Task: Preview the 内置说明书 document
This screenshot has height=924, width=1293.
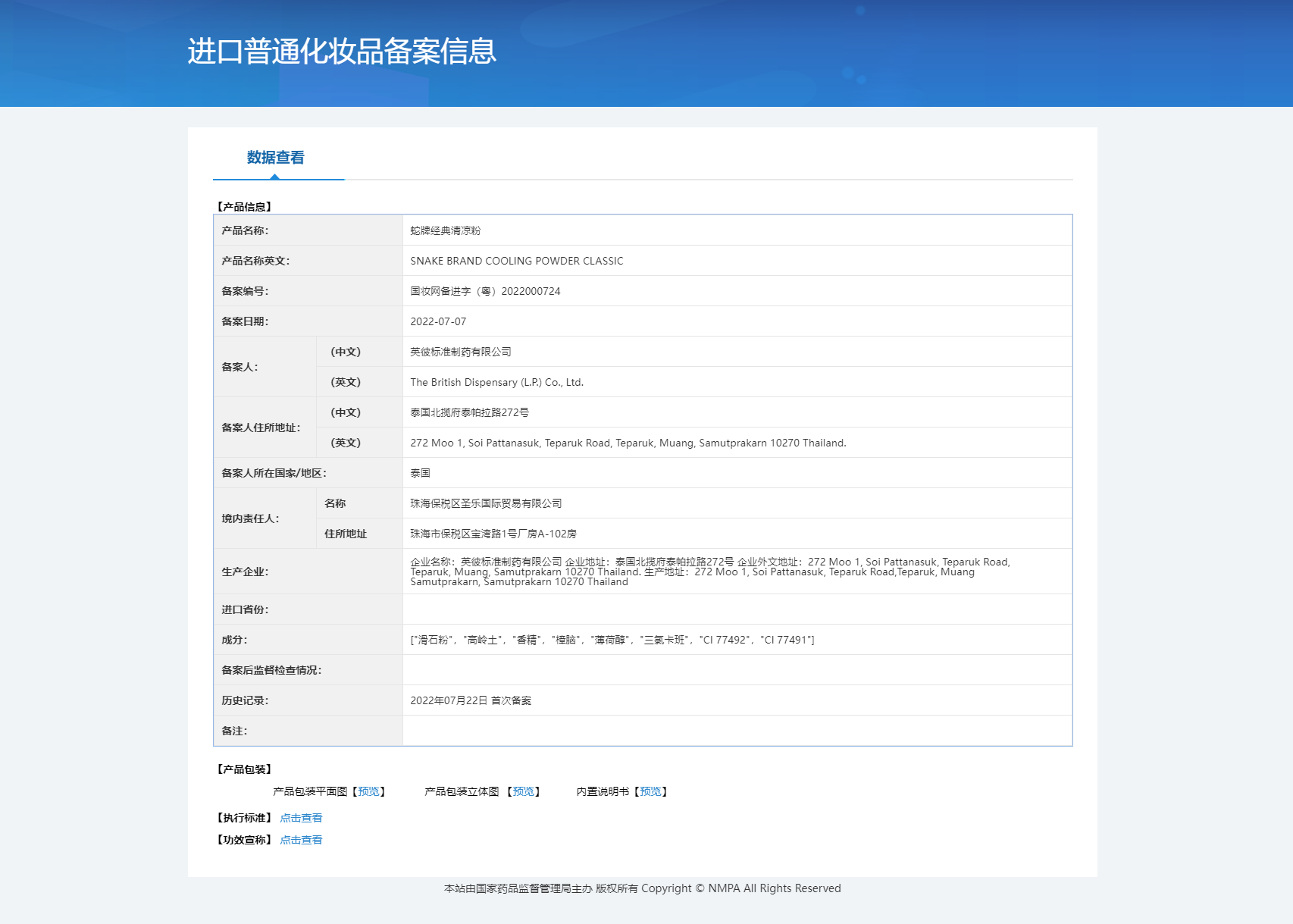Action: [650, 791]
